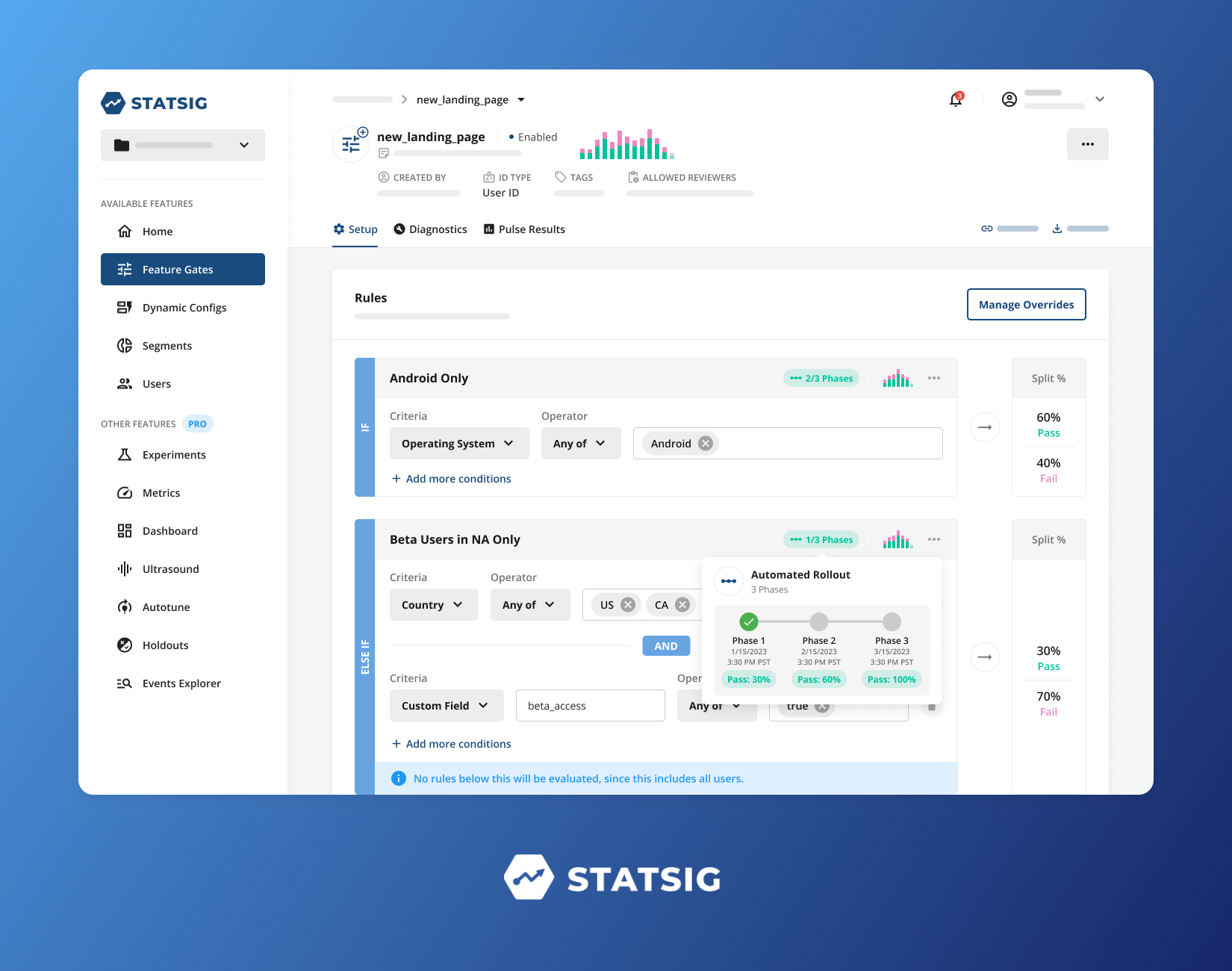
Task: Open the user account avatar icon
Action: (1009, 99)
